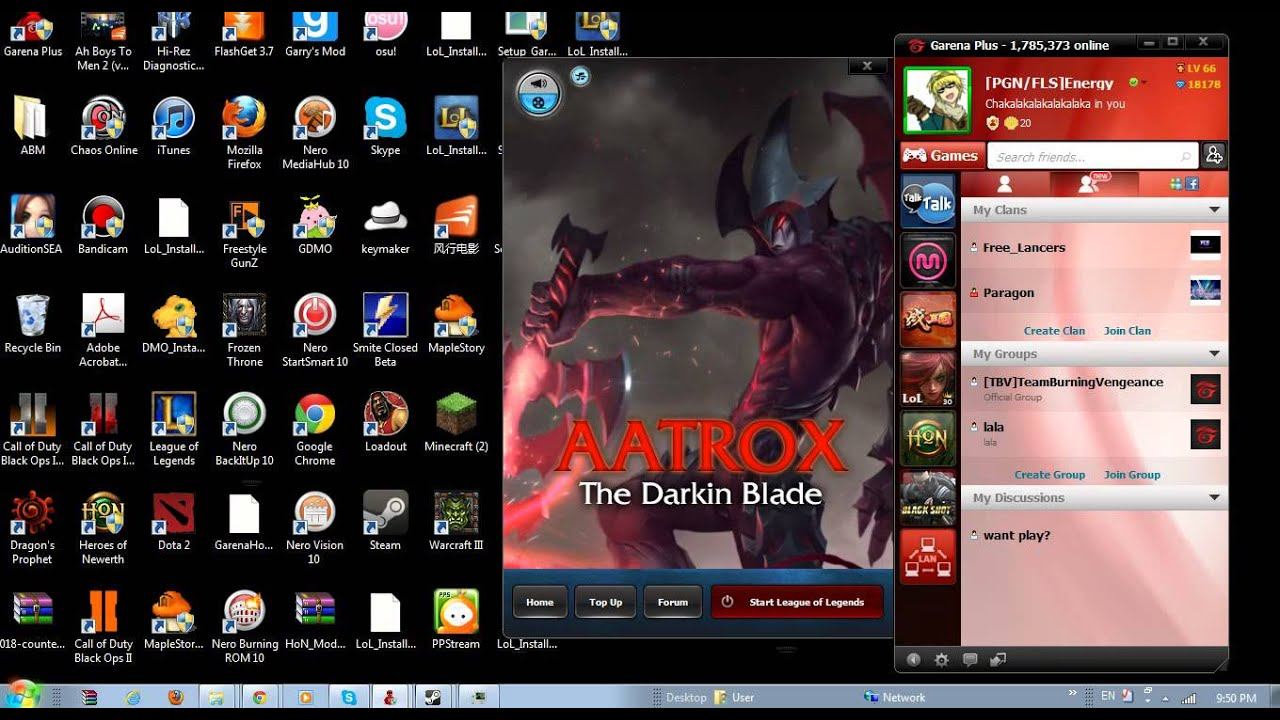Click the Windows Start button

(x=22, y=695)
